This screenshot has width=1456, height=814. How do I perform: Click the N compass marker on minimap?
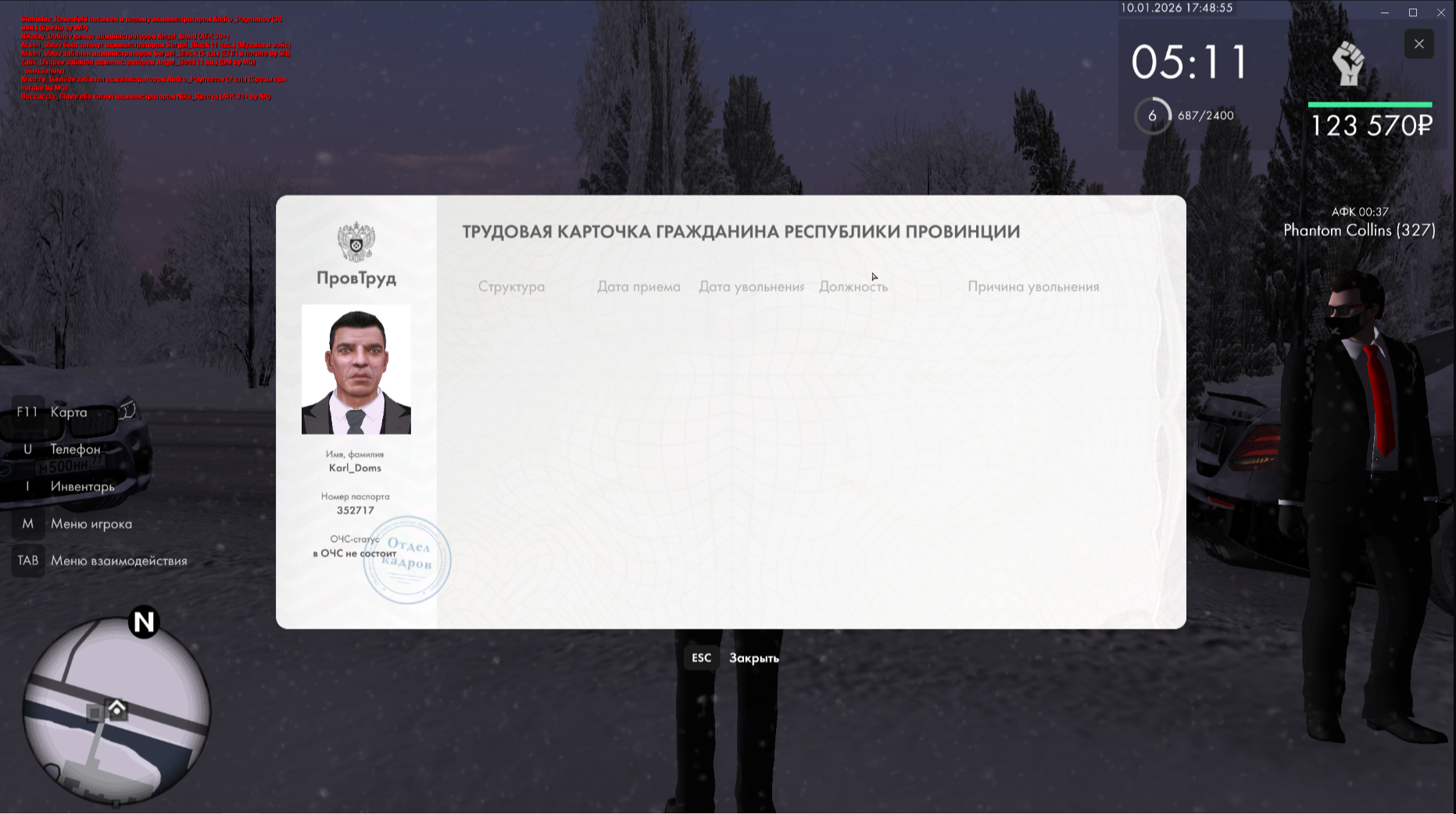click(144, 622)
